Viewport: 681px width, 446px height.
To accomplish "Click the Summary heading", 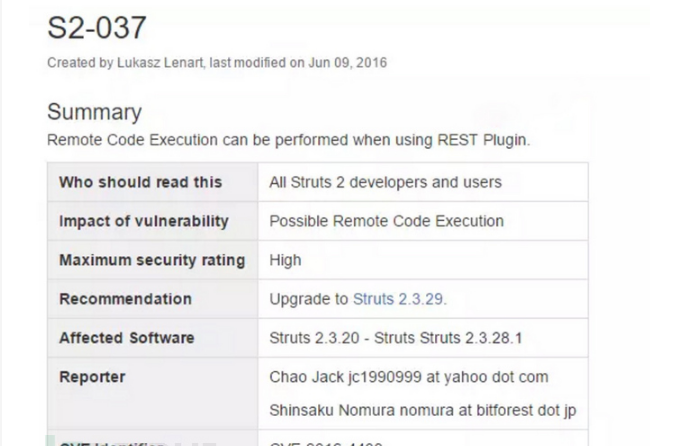I will pos(94,112).
